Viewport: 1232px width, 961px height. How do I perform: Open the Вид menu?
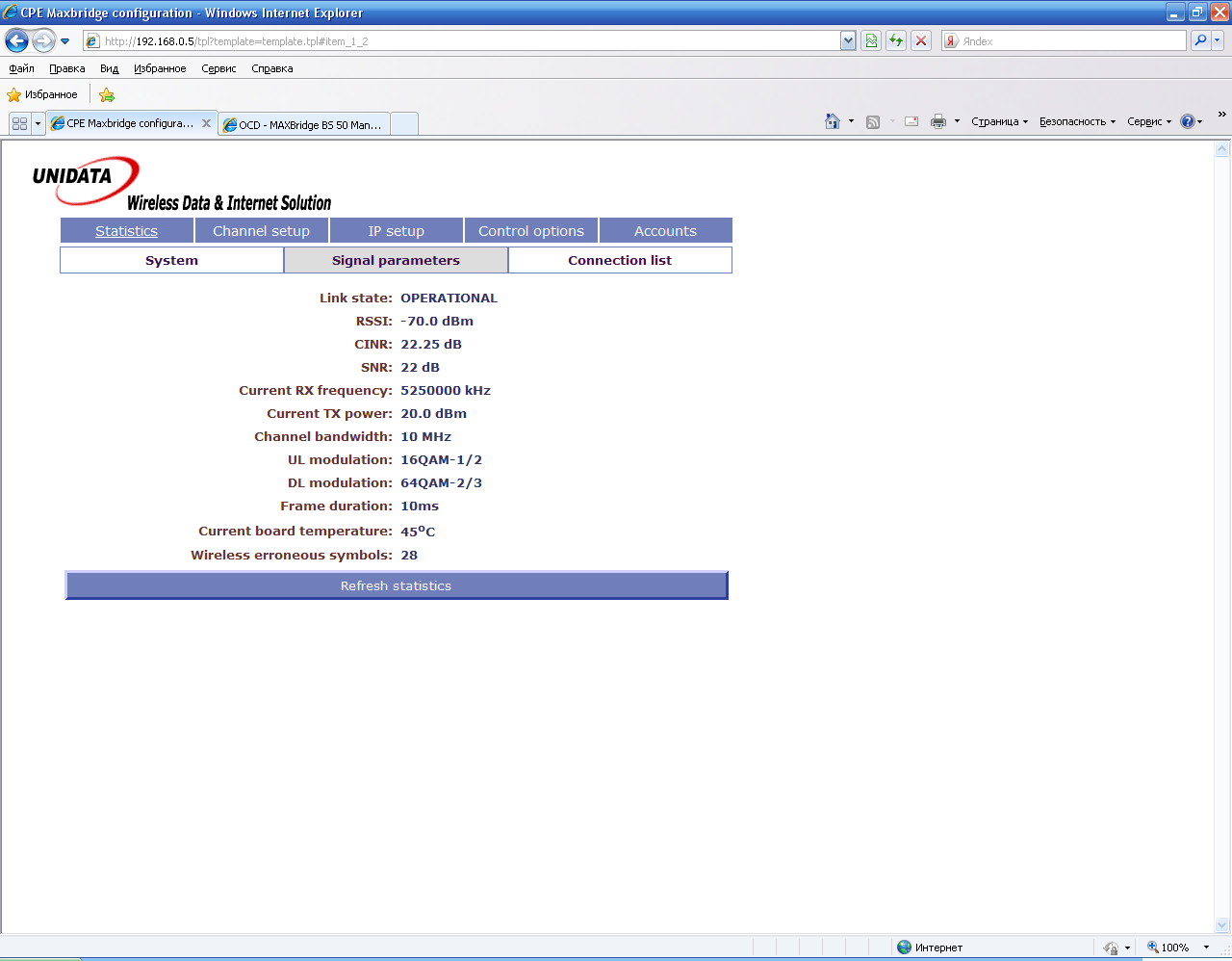click(x=110, y=68)
